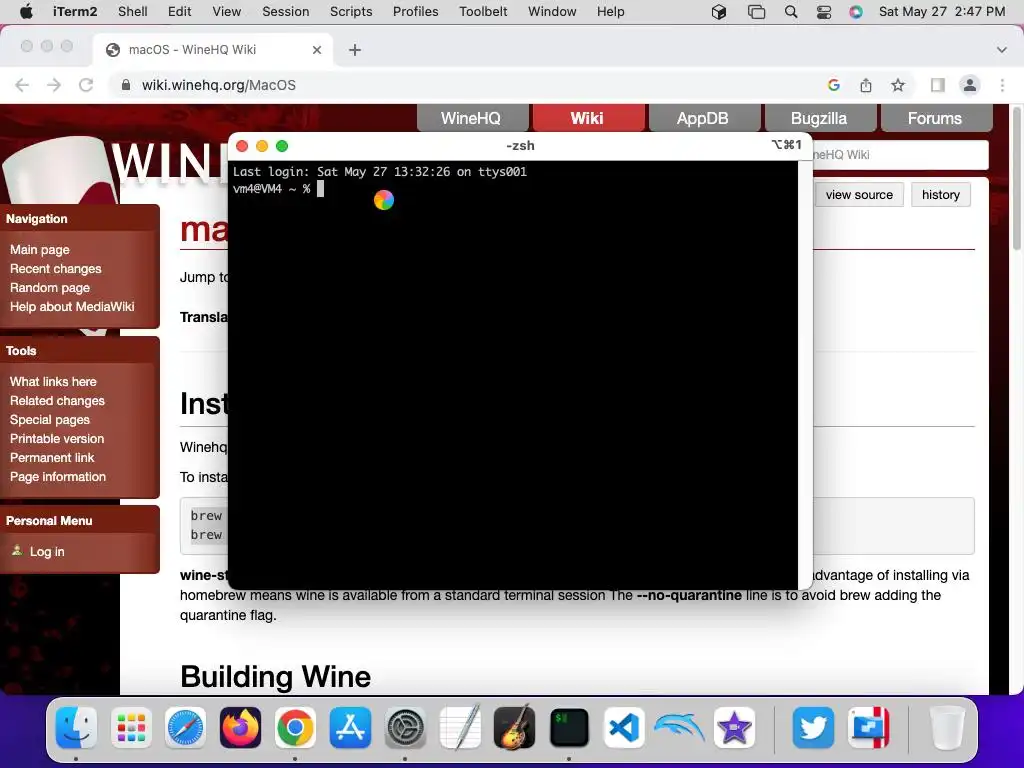Open System Preferences gear in dock
This screenshot has width=1024, height=768.
point(405,727)
